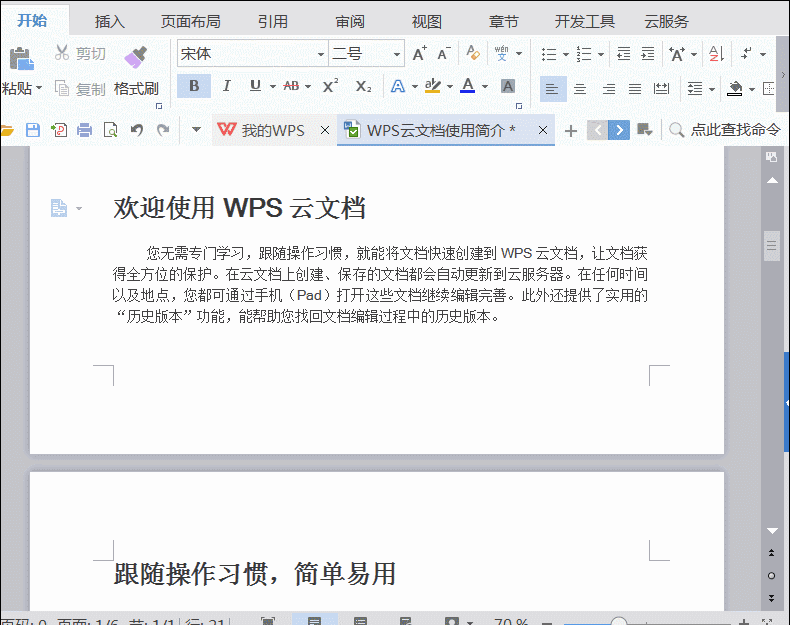This screenshot has width=790, height=625.
Task: Click the heading 欢迎使用 WPS 云文档
Action: (x=239, y=208)
